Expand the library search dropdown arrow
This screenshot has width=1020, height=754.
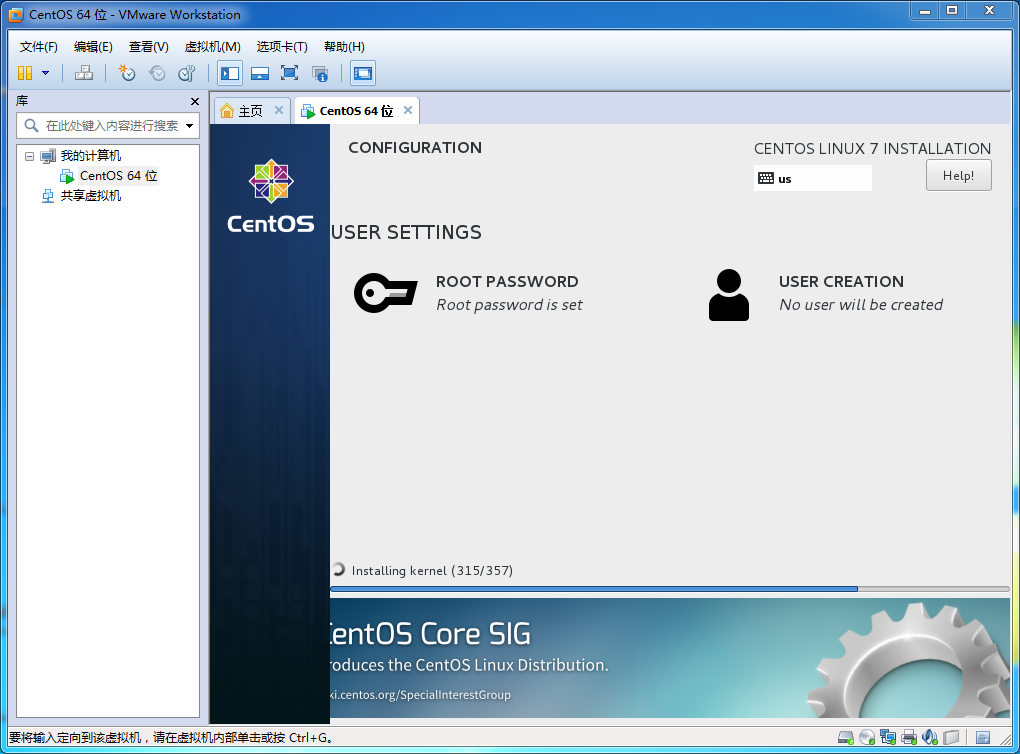point(189,126)
